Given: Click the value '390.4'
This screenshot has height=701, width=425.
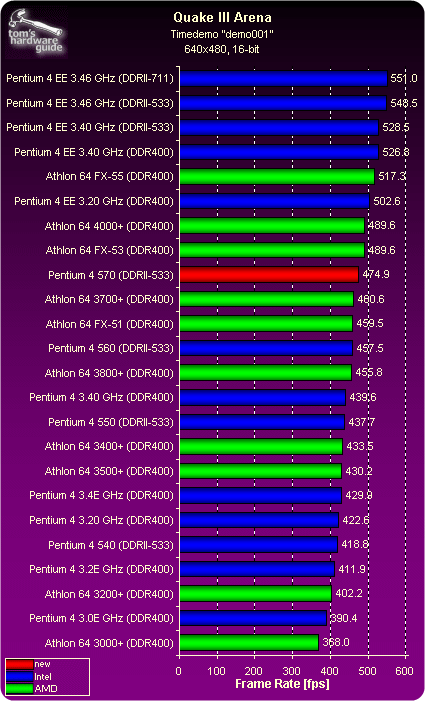Looking at the screenshot, I should click(x=344, y=619).
